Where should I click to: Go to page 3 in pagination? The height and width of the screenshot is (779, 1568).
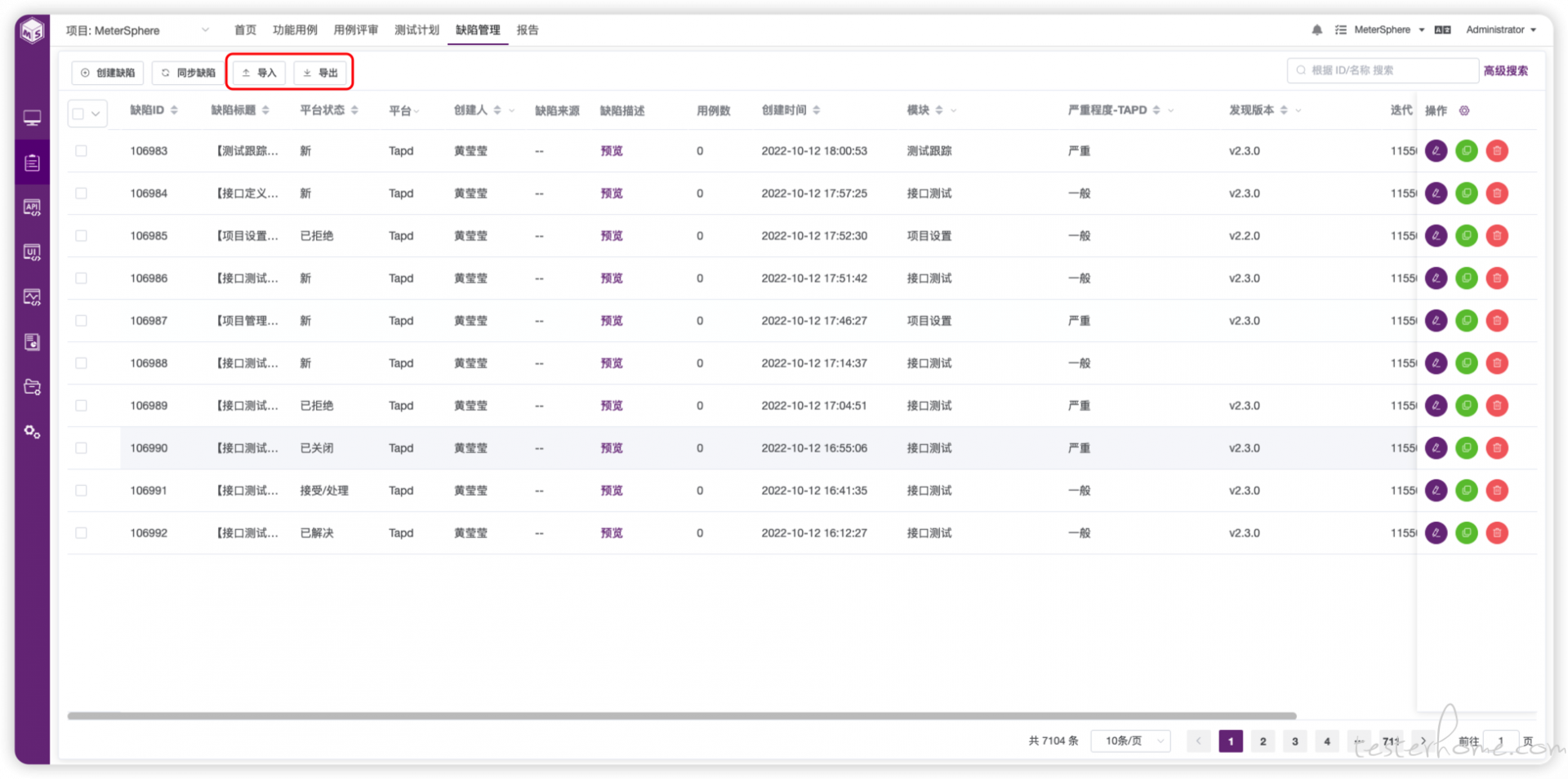point(1294,741)
